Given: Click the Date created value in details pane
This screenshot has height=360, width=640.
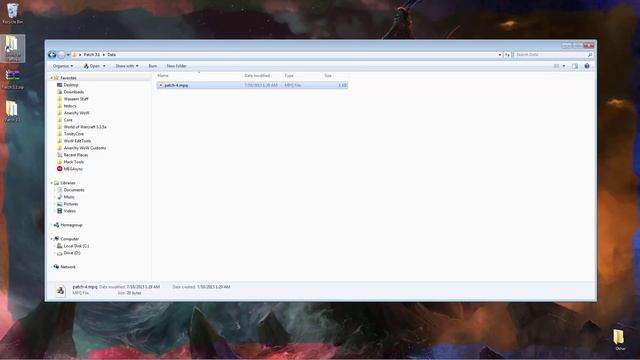Looking at the screenshot, I should coord(213,287).
